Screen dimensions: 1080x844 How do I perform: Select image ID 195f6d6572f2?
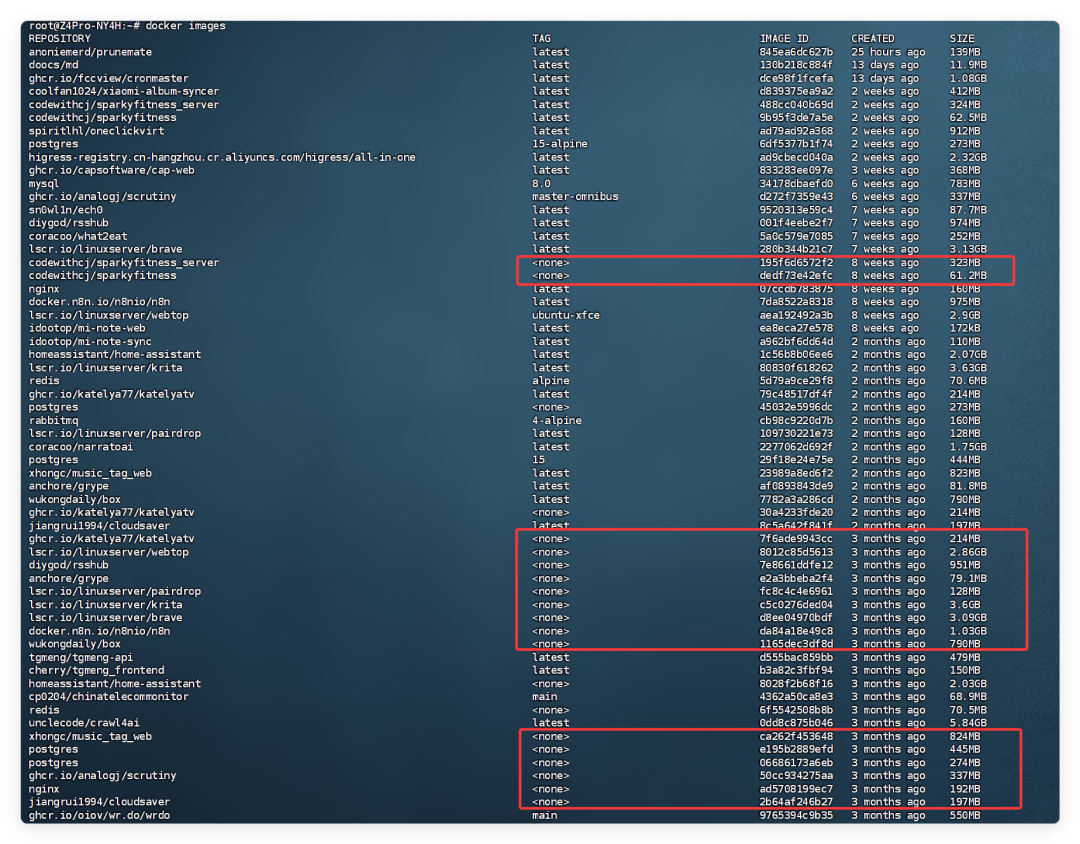796,263
